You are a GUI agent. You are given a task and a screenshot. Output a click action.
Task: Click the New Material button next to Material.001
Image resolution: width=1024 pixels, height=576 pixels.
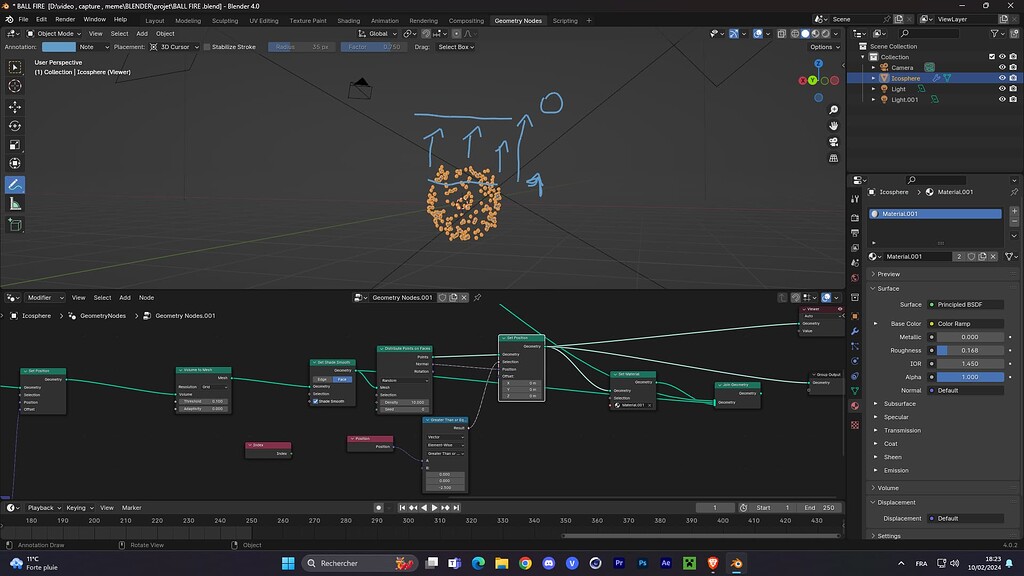pyautogui.click(x=983, y=256)
